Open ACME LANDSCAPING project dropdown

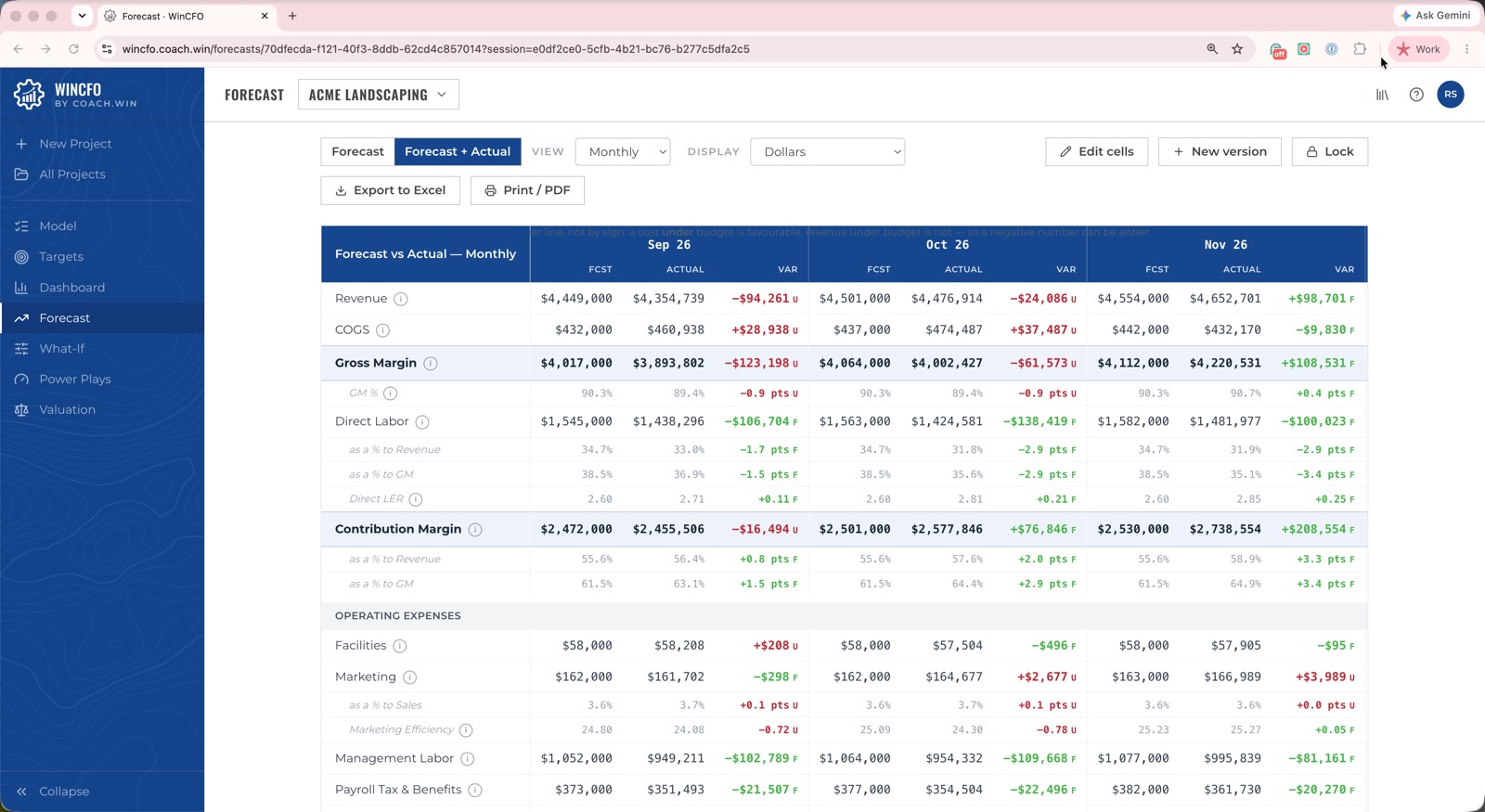[379, 95]
